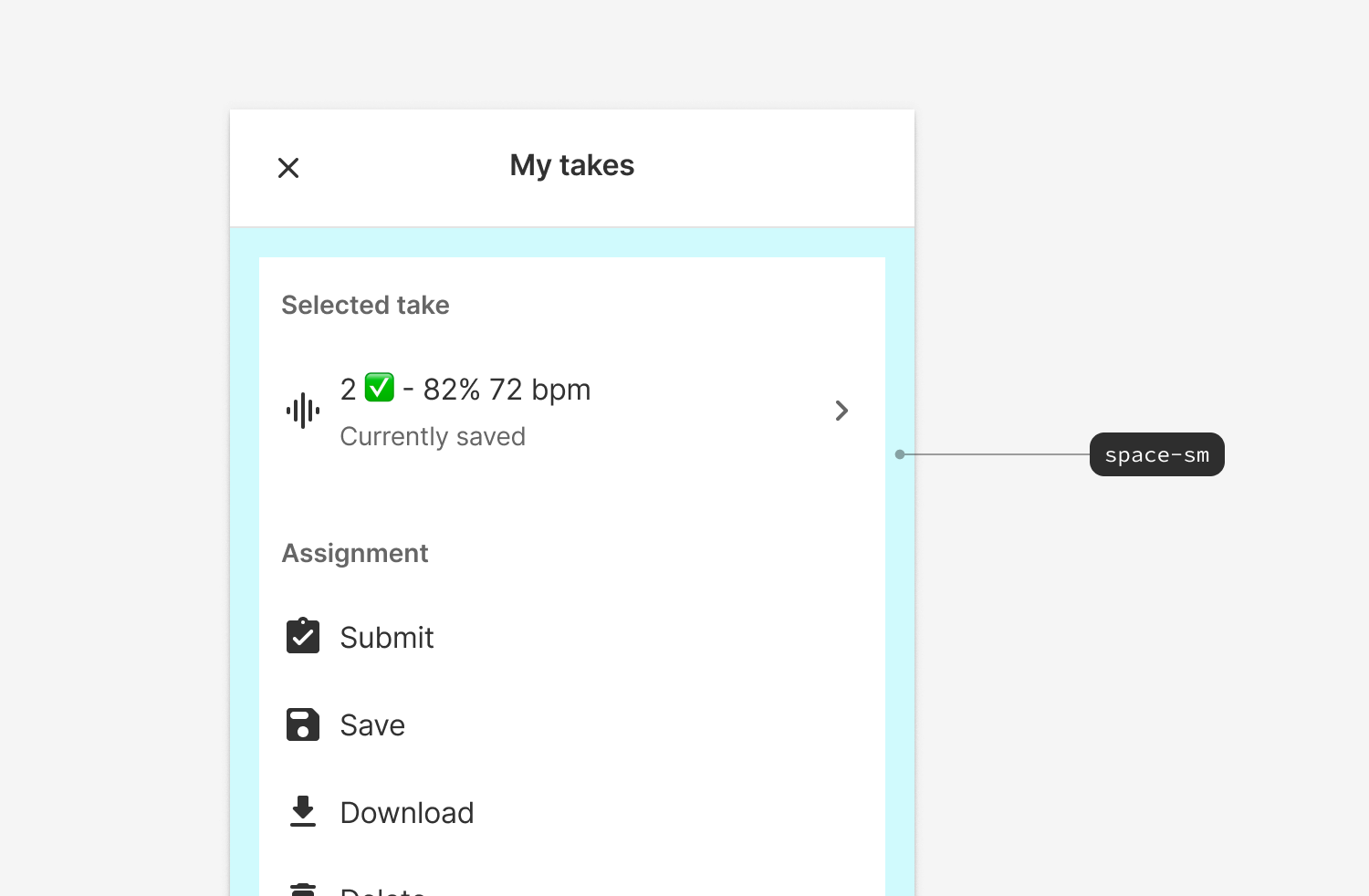Image resolution: width=1369 pixels, height=896 pixels.
Task: Click the Delete trash icon
Action: (303, 889)
